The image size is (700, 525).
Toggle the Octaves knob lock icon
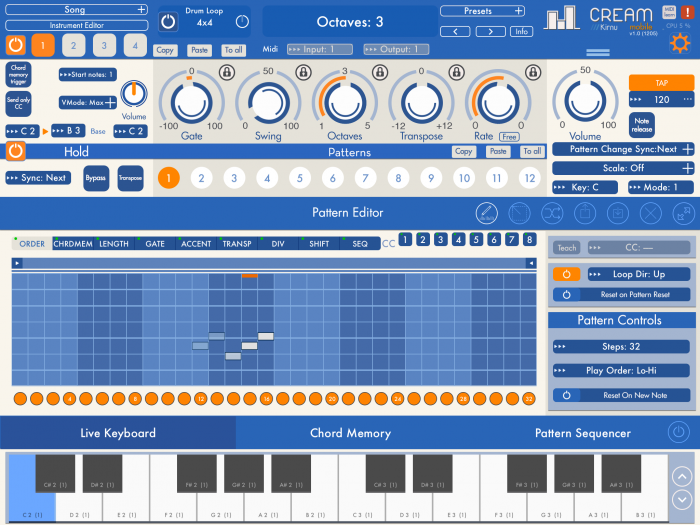coord(380,72)
